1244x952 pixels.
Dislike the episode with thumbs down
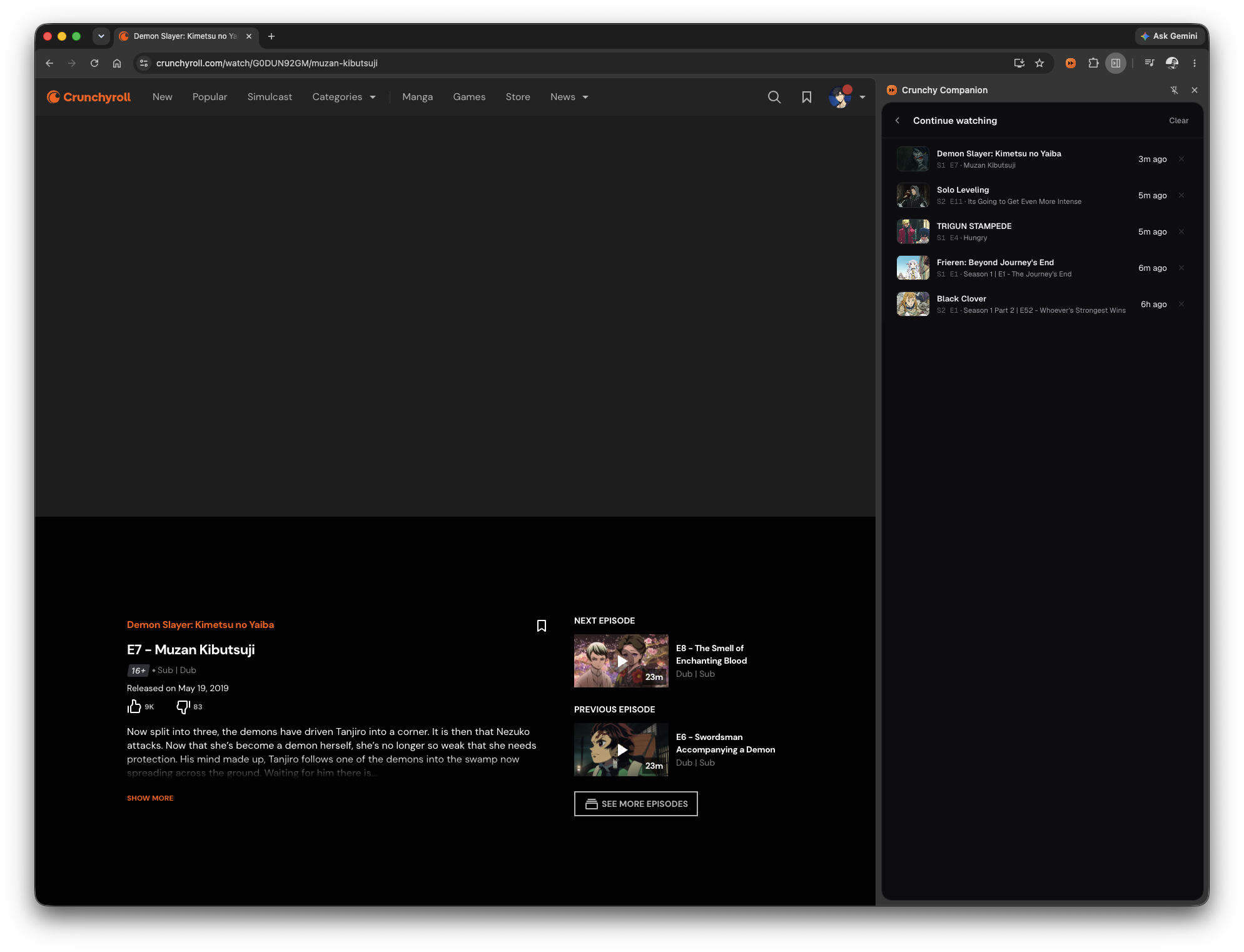coord(183,707)
